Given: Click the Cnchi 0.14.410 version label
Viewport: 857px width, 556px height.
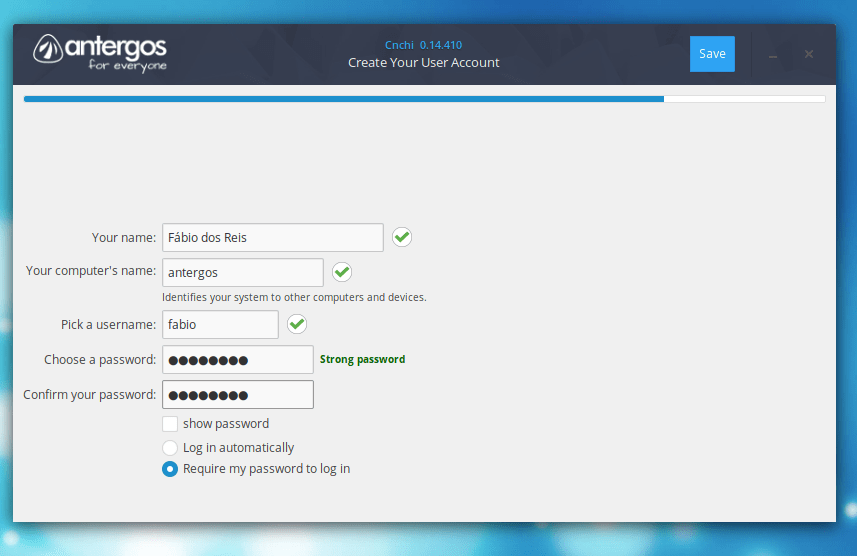Looking at the screenshot, I should [423, 45].
